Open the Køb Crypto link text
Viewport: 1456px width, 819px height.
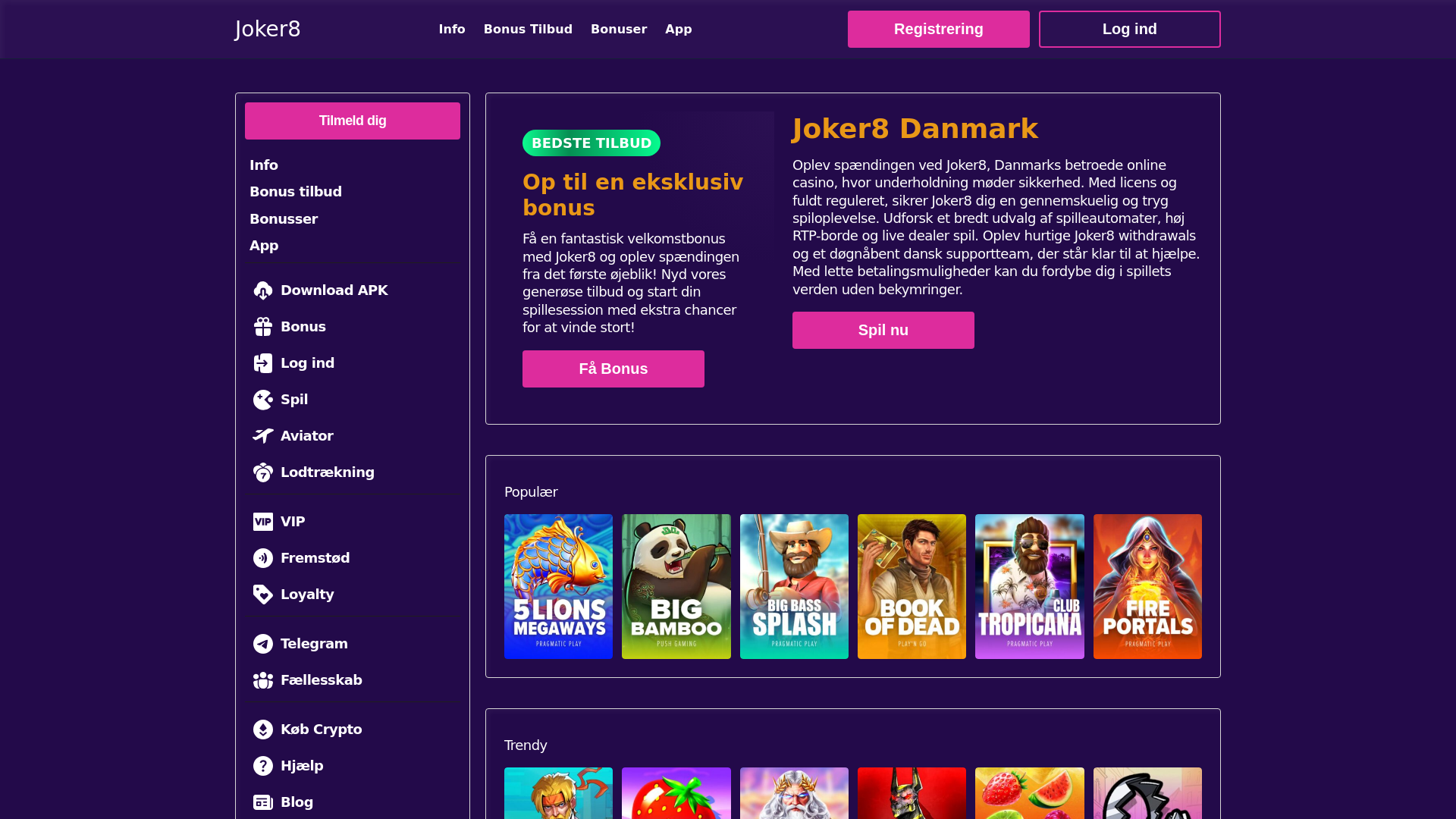coord(322,730)
